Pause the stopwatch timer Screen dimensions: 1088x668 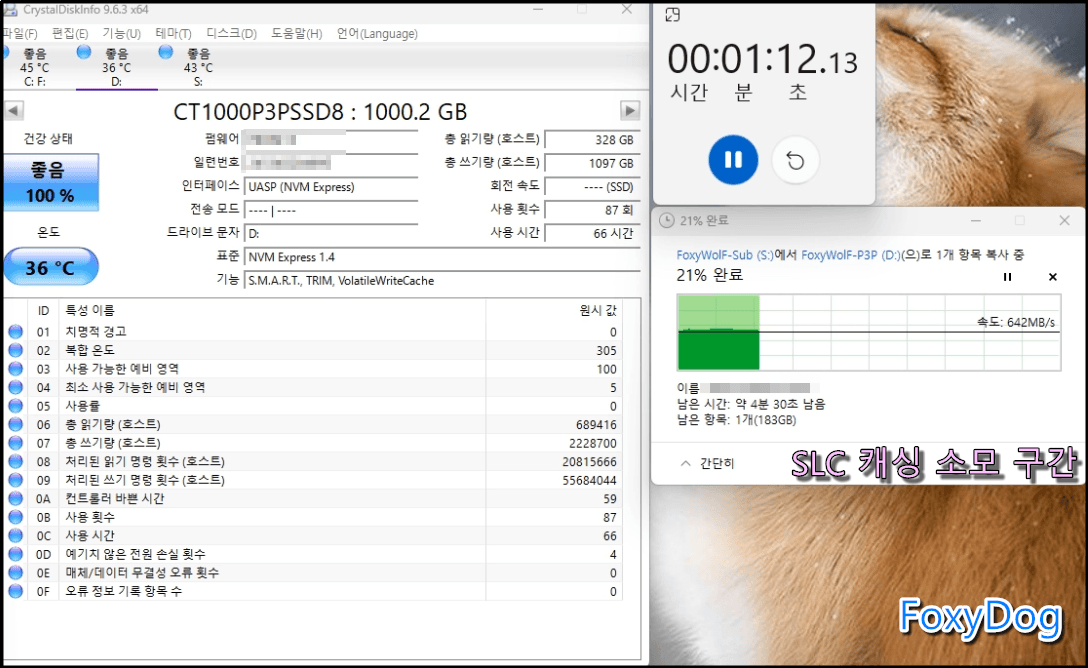pos(733,160)
